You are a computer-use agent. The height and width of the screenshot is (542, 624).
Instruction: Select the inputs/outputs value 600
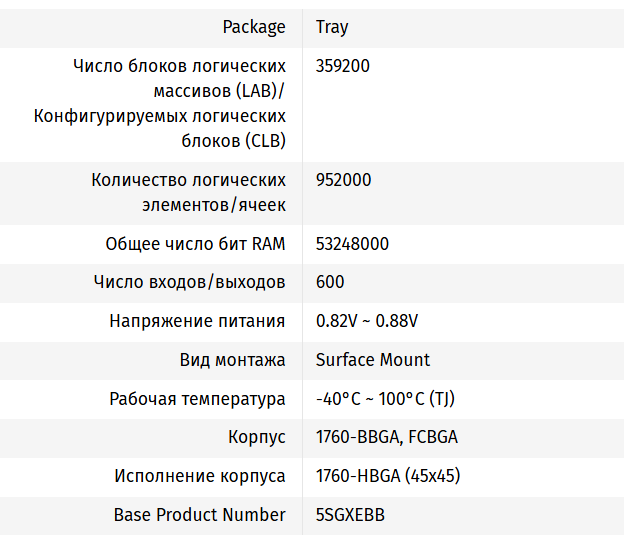coord(330,283)
